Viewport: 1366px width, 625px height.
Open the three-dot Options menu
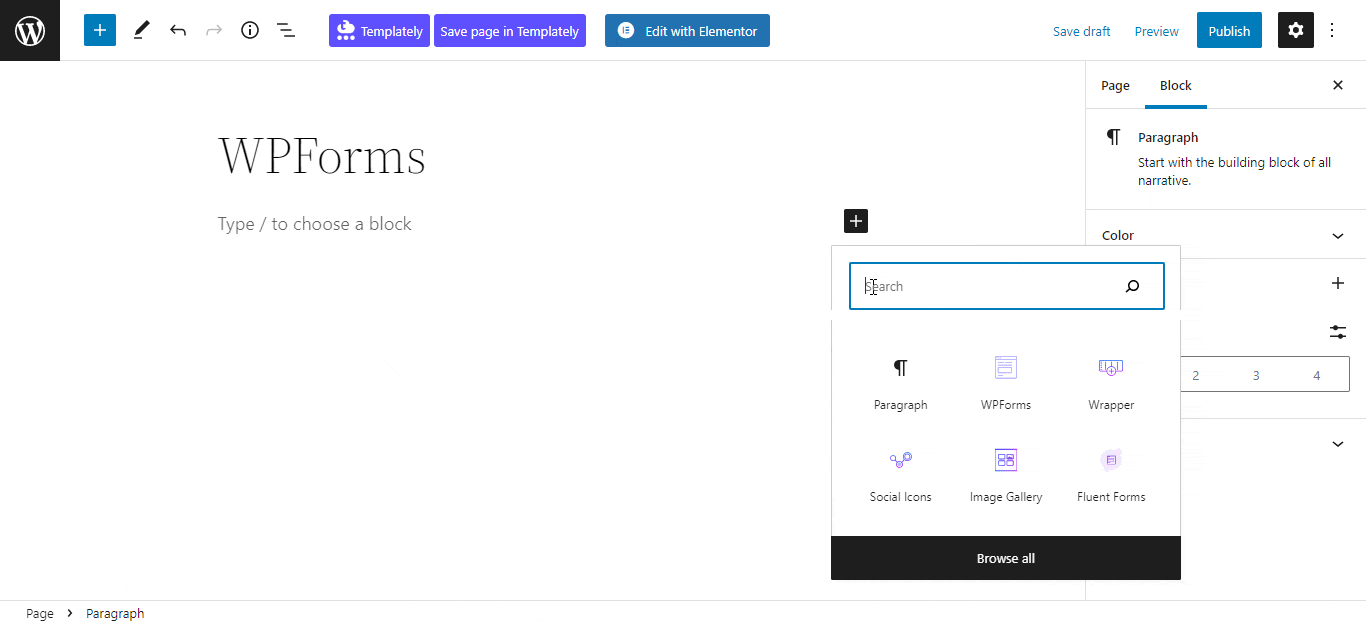coord(1332,30)
